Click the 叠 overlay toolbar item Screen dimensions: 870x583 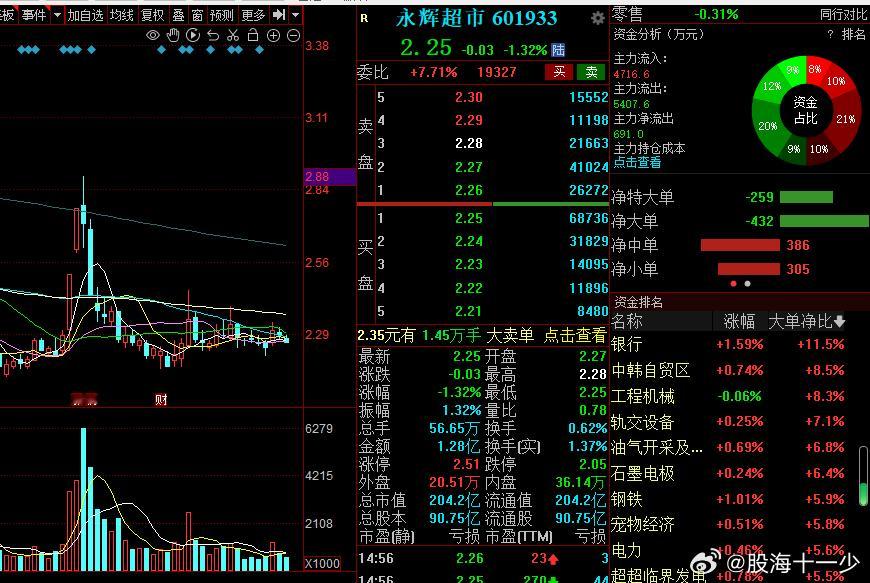(178, 15)
